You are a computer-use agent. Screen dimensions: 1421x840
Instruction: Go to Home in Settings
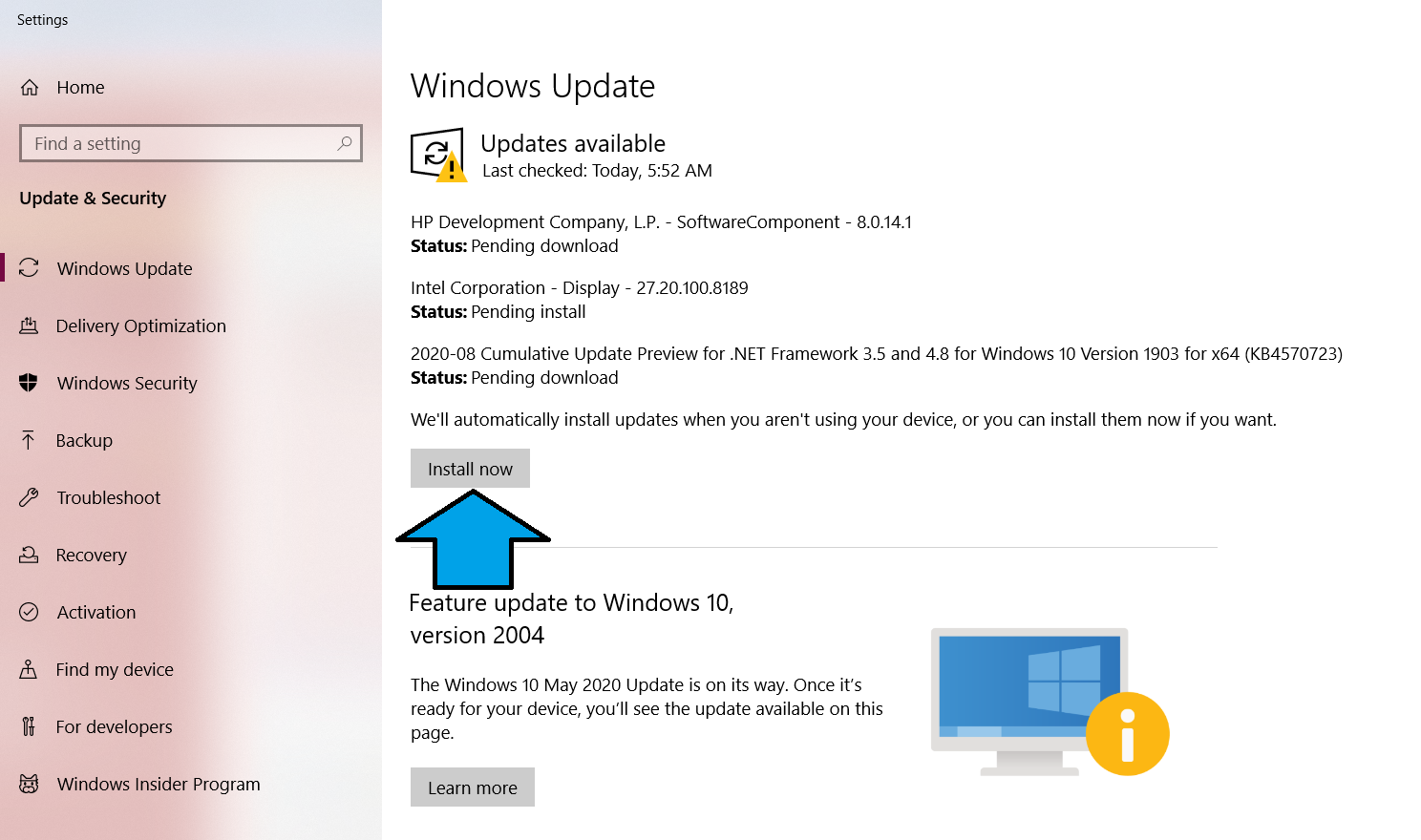click(x=80, y=88)
